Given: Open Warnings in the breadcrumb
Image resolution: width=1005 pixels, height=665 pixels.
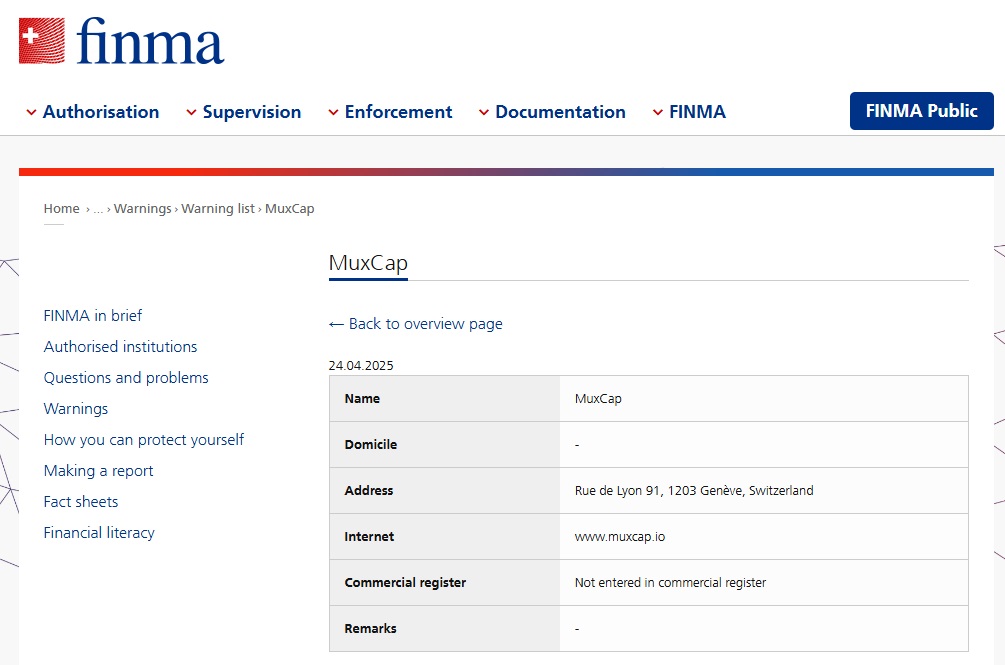Looking at the screenshot, I should click(x=142, y=209).
